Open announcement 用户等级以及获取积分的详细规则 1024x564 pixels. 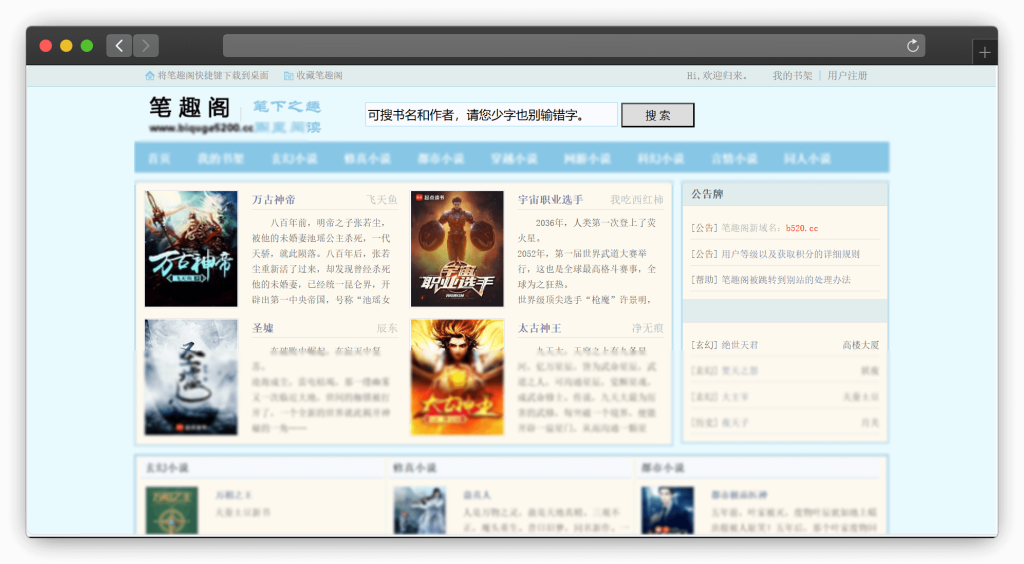point(790,254)
